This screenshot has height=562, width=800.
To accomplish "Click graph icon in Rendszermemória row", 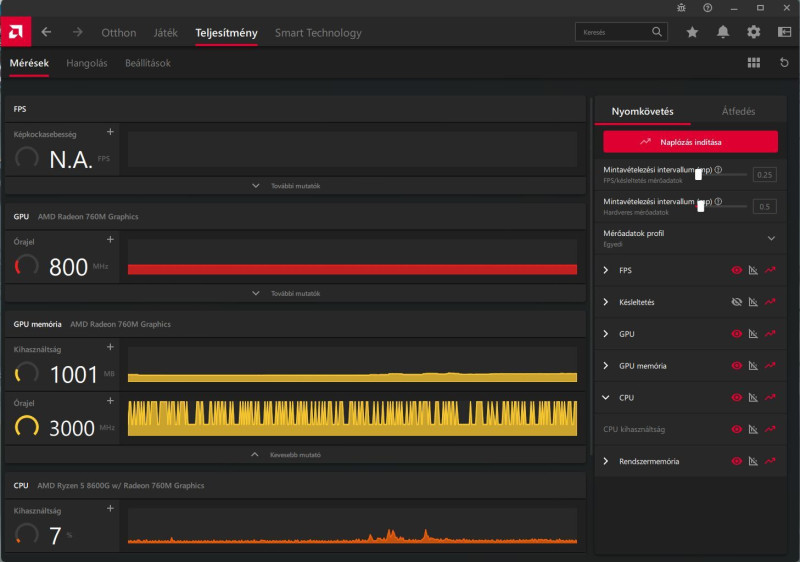I will coord(753,461).
